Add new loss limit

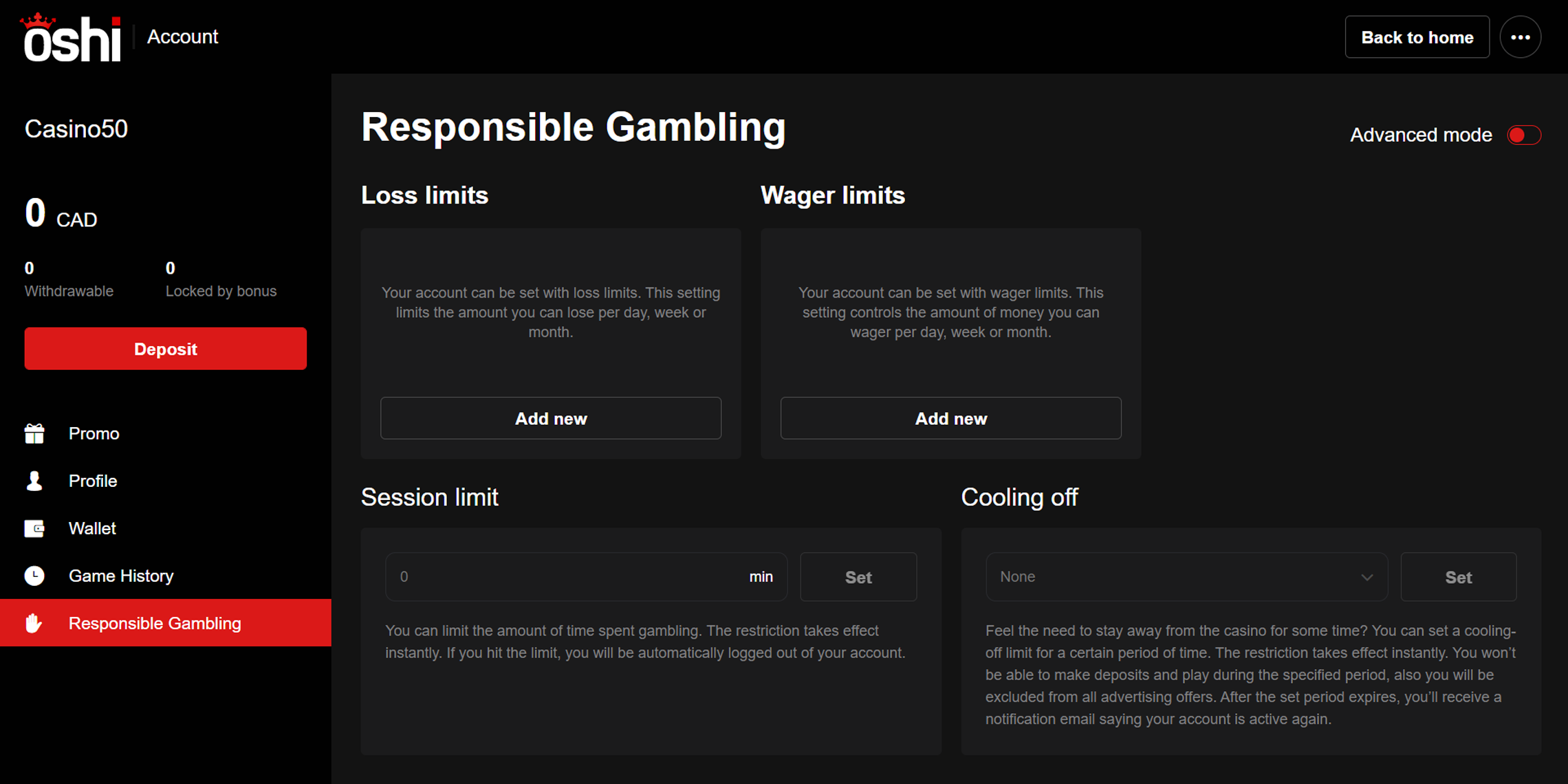(551, 418)
